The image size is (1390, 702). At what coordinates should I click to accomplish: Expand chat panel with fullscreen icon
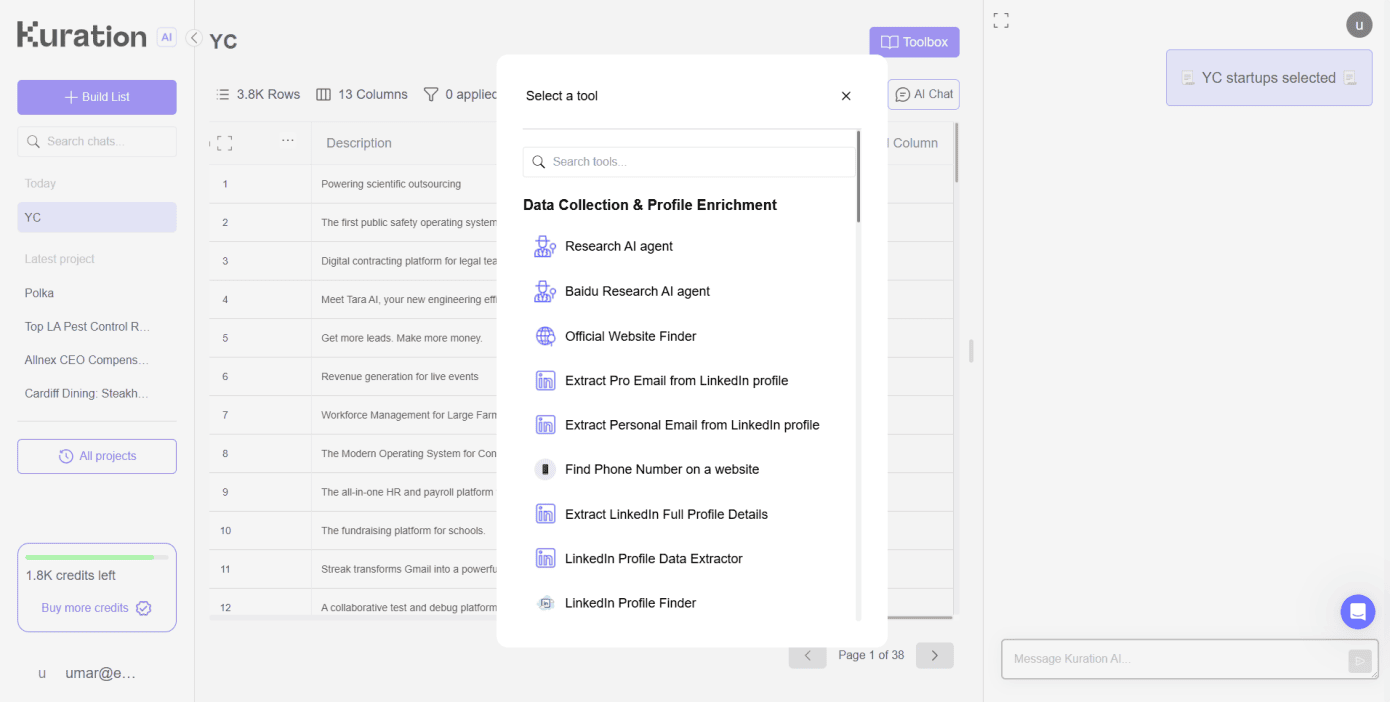1001,21
